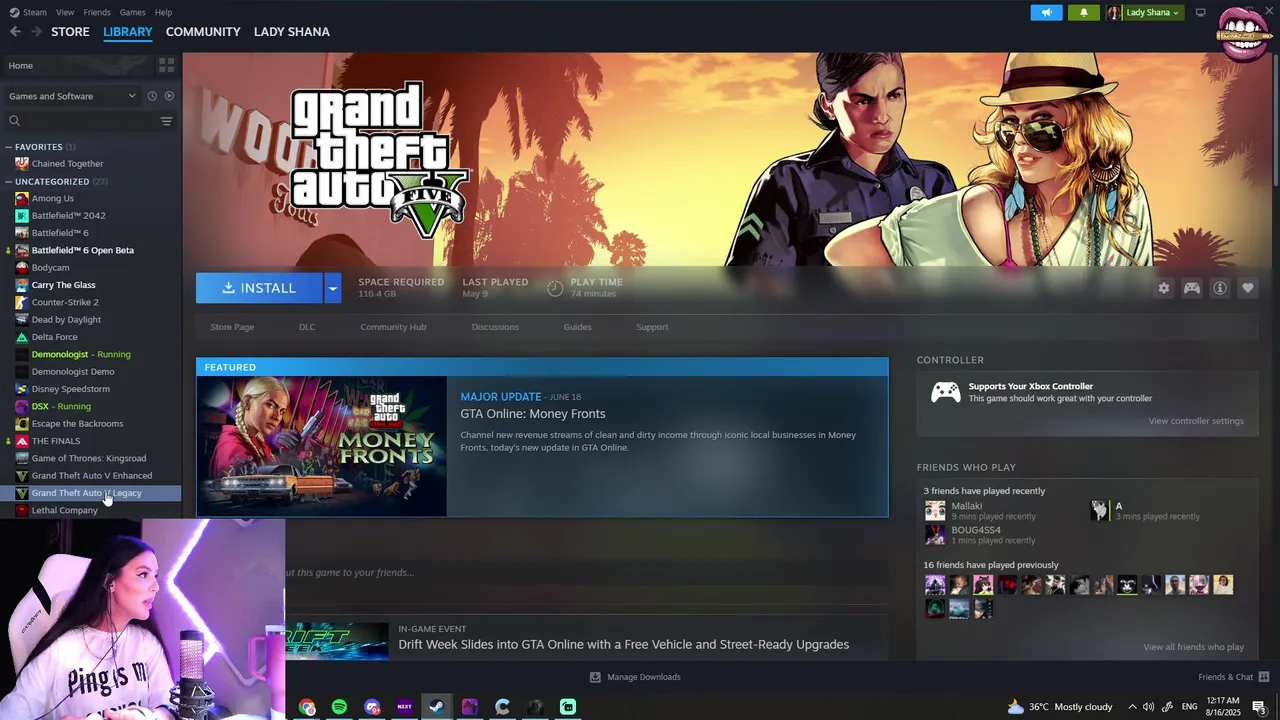Click the blue INSTALL button

pos(259,288)
